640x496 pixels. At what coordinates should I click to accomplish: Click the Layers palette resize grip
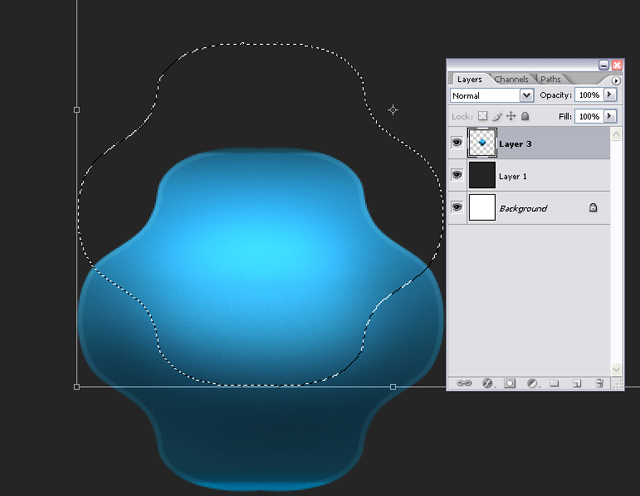[618, 384]
